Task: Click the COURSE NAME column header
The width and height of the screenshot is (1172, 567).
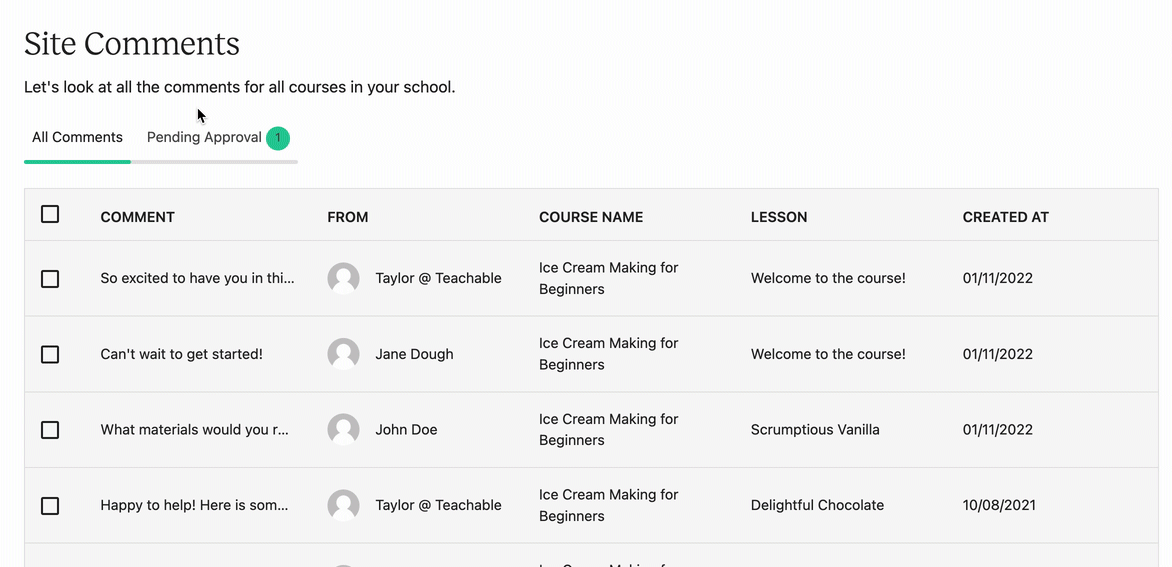Action: click(x=590, y=217)
